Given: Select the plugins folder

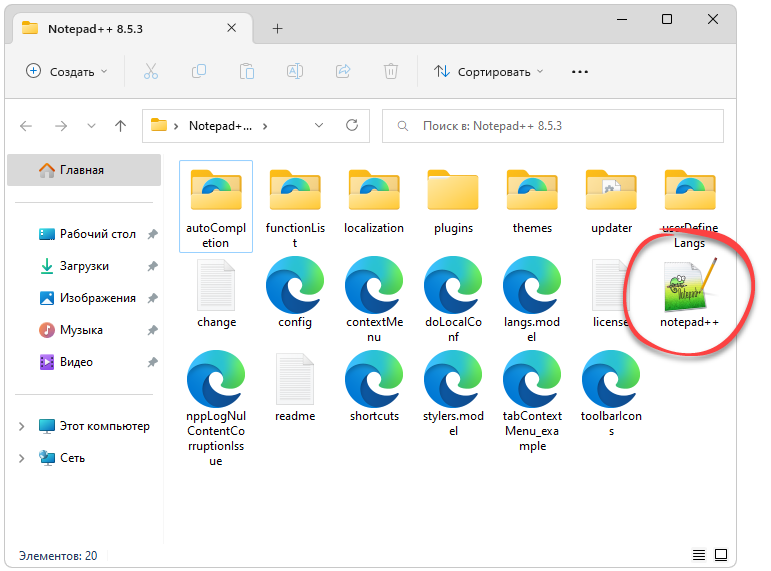Looking at the screenshot, I should coord(453,200).
